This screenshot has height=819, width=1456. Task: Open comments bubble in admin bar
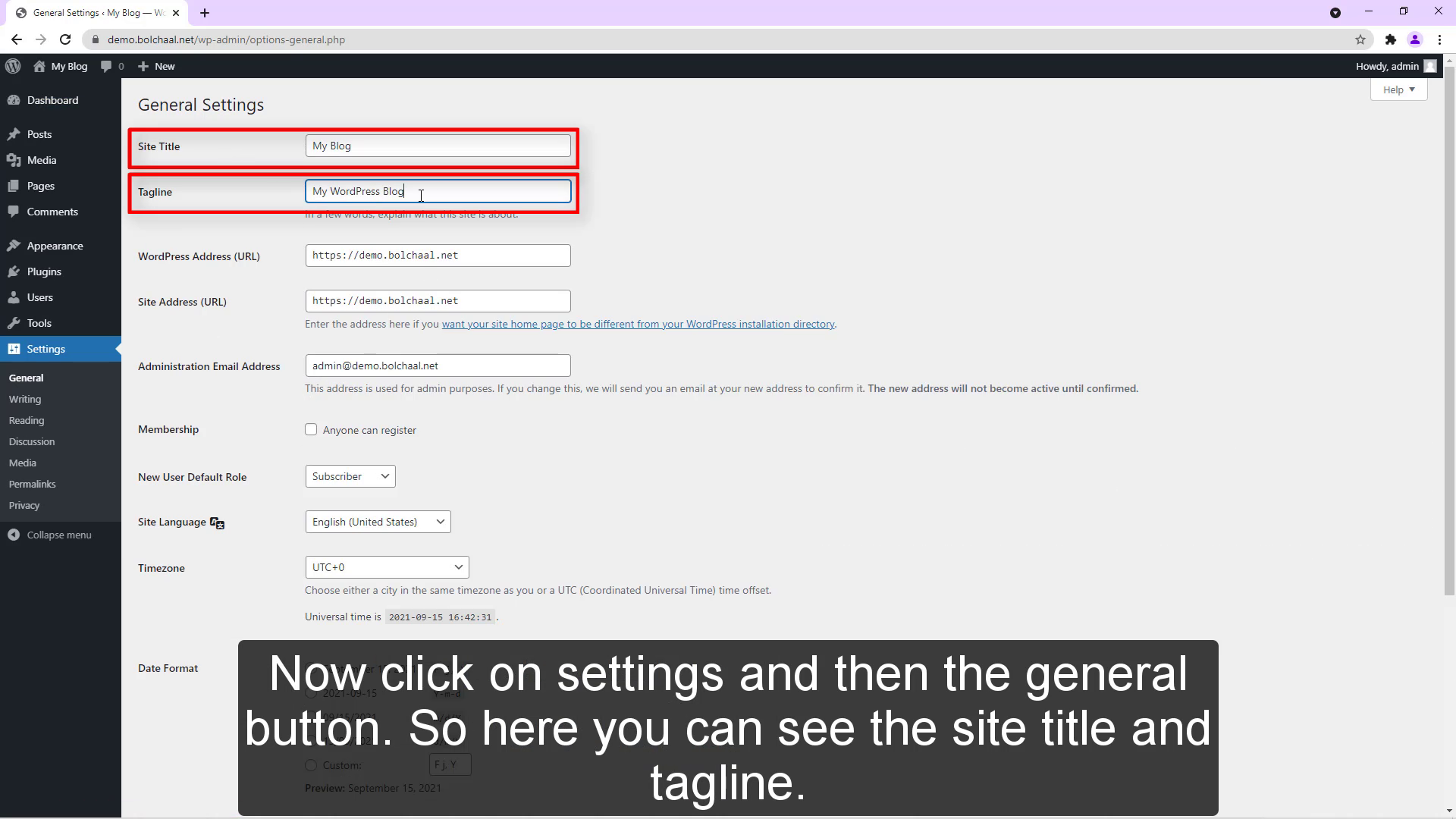click(106, 66)
